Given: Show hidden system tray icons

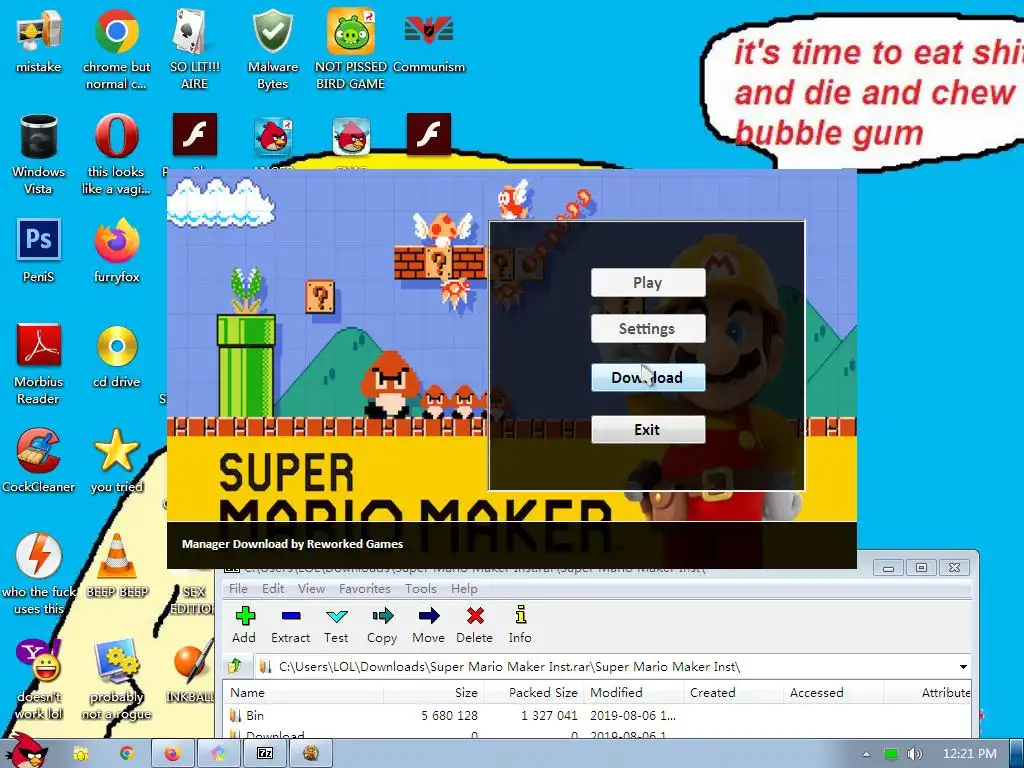Looking at the screenshot, I should 866,754.
